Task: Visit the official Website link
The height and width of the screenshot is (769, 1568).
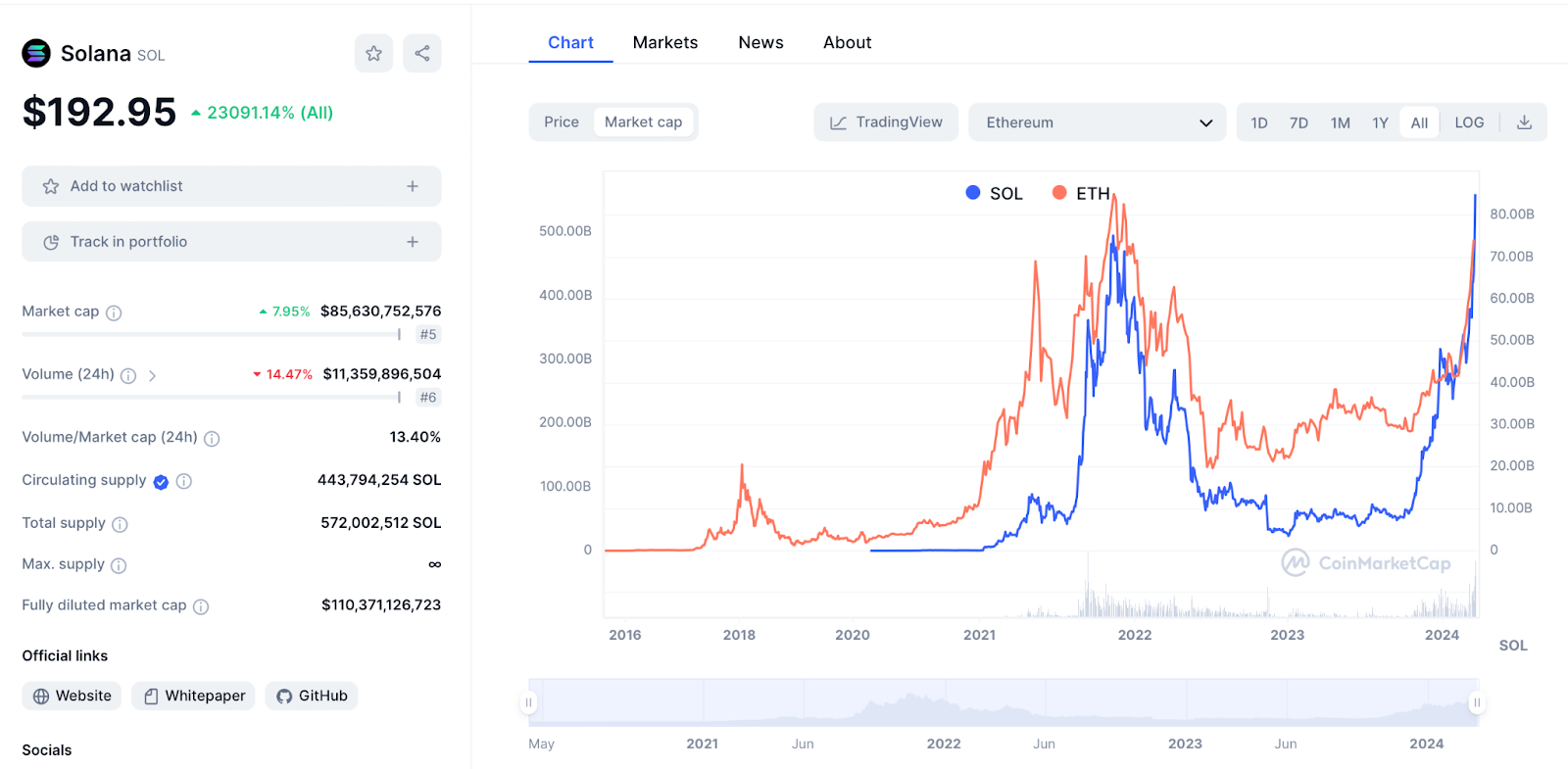Action: point(72,697)
